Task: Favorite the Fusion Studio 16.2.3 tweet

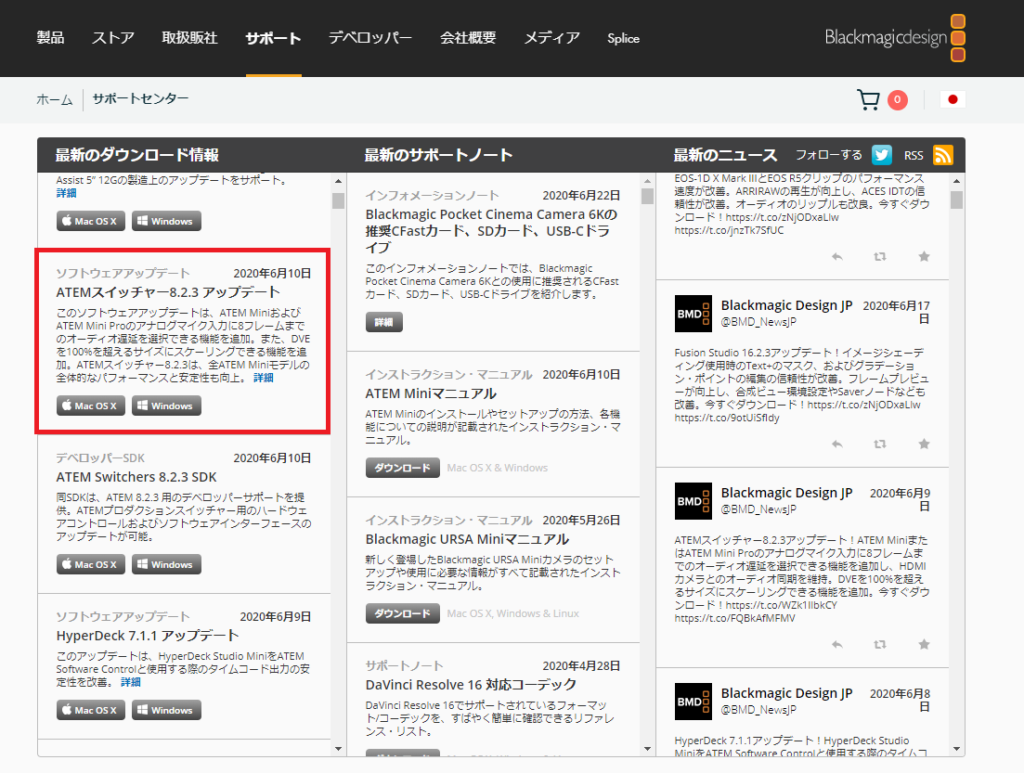Action: (x=923, y=444)
